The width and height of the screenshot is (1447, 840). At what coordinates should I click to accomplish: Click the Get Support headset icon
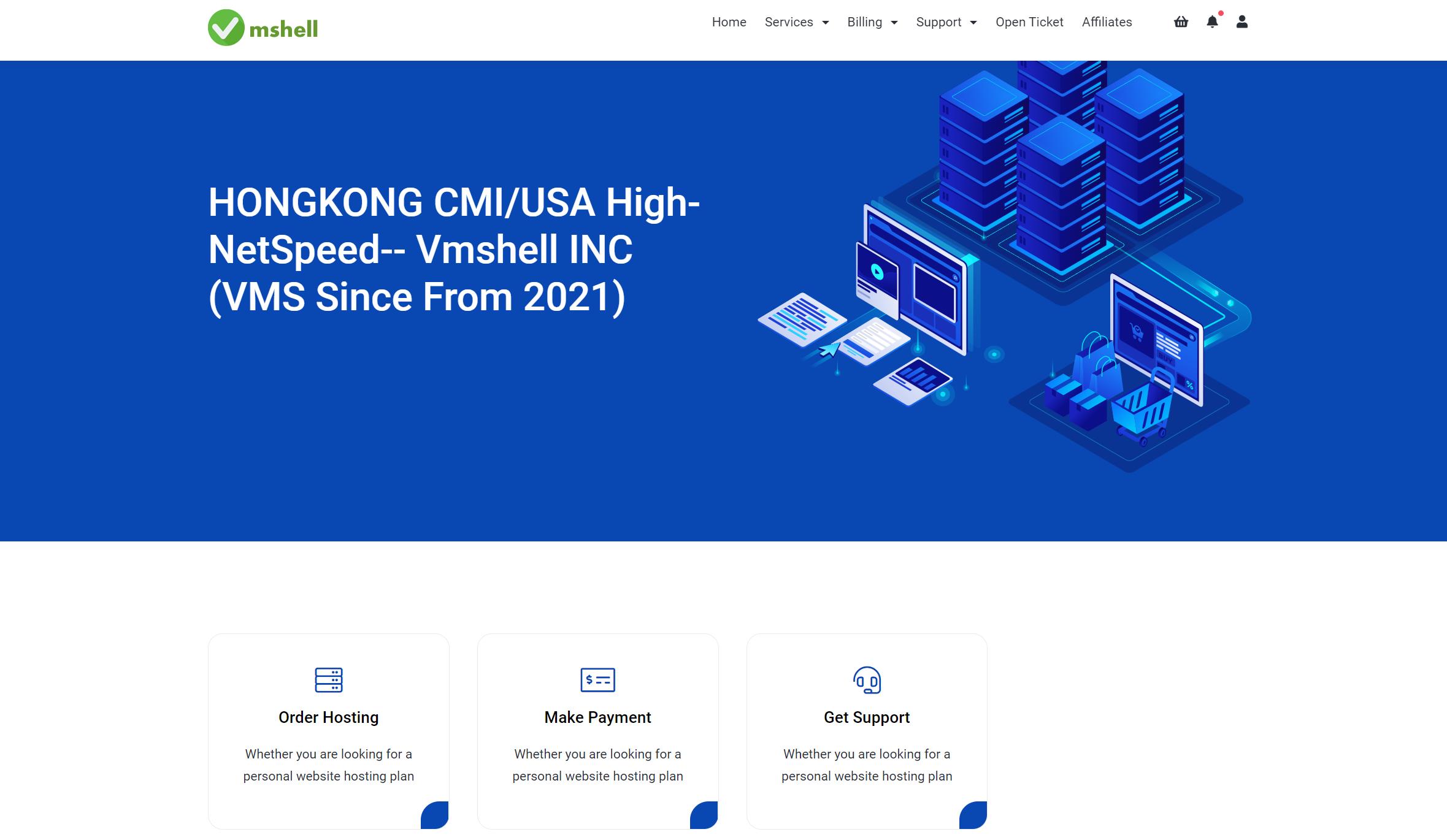867,680
